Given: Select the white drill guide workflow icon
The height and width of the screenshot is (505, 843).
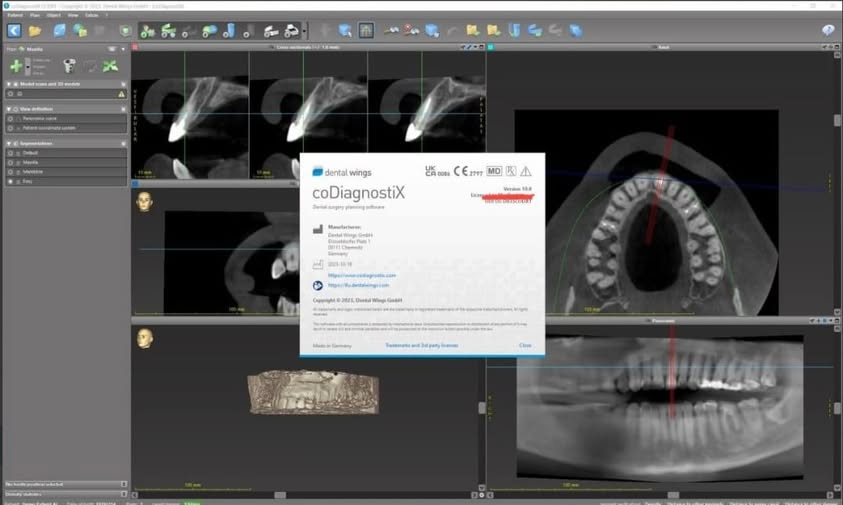Looking at the screenshot, I should coord(271,31).
